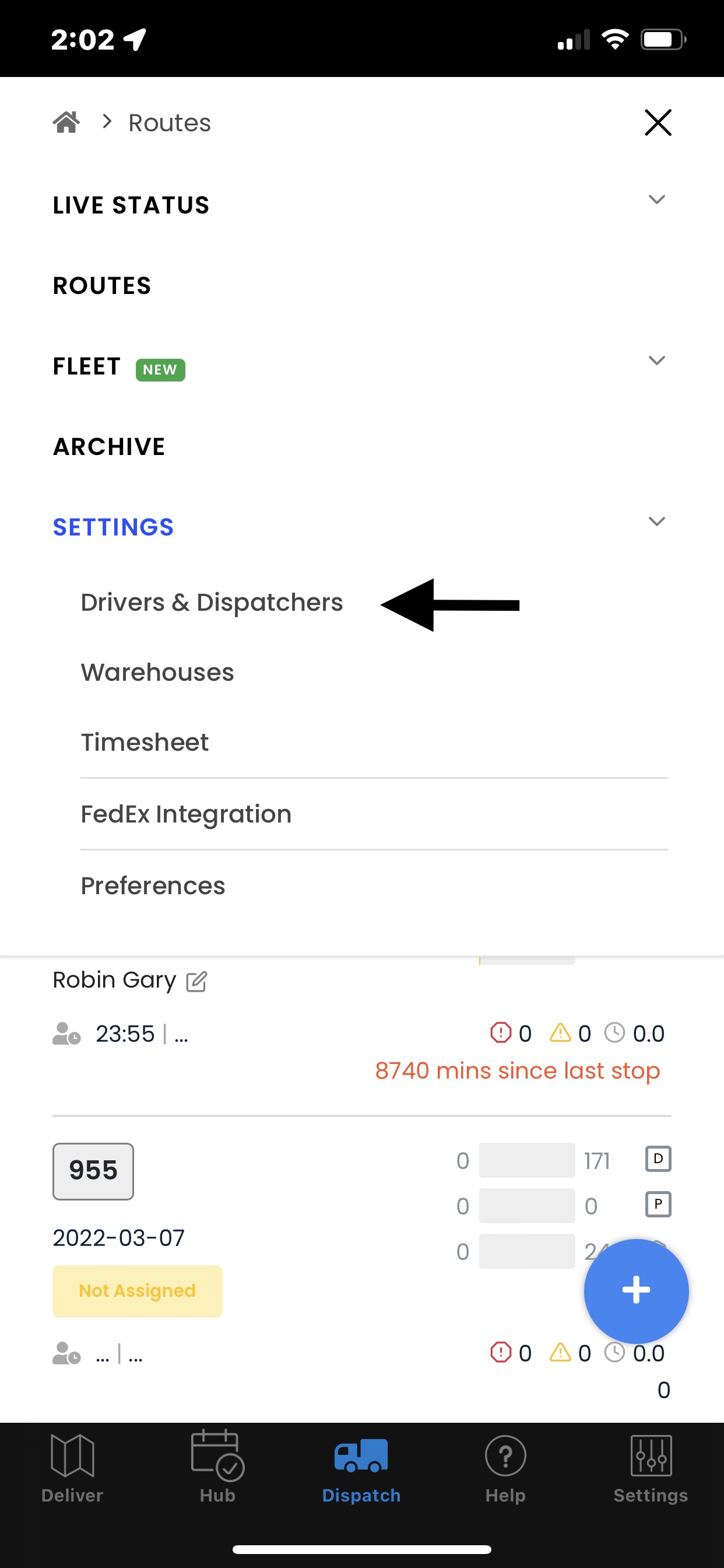Open the Deliver tab map icon
This screenshot has height=1568, width=724.
point(72,1455)
